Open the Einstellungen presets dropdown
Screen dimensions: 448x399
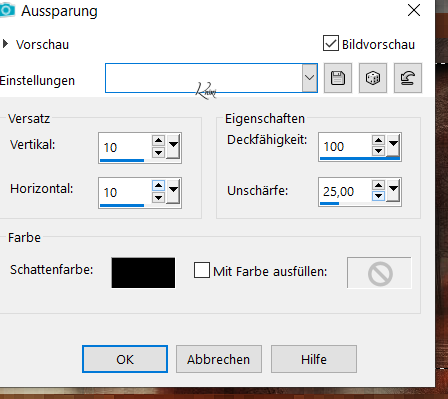click(x=309, y=78)
